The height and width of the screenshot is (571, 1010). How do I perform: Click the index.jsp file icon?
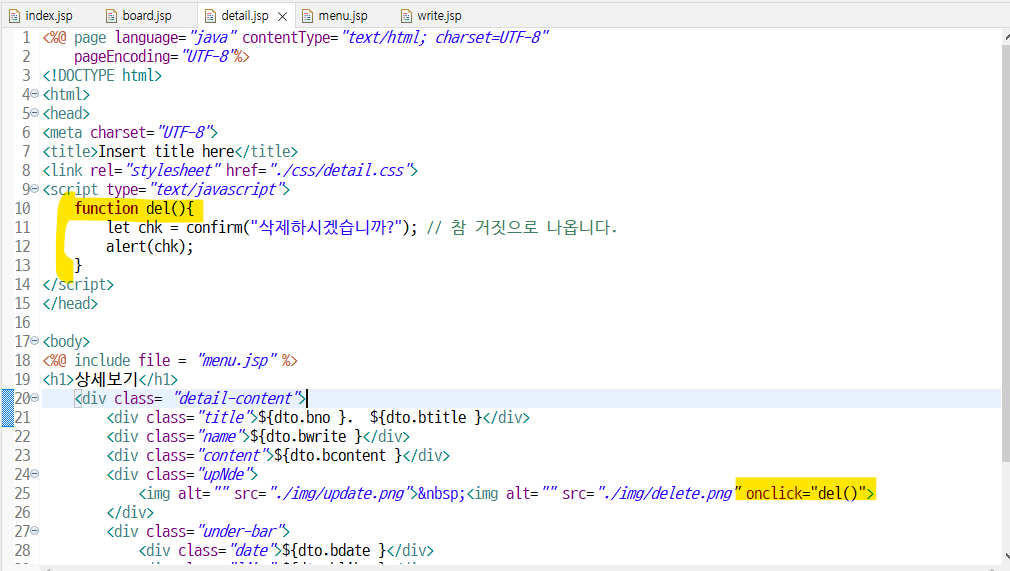tap(14, 16)
